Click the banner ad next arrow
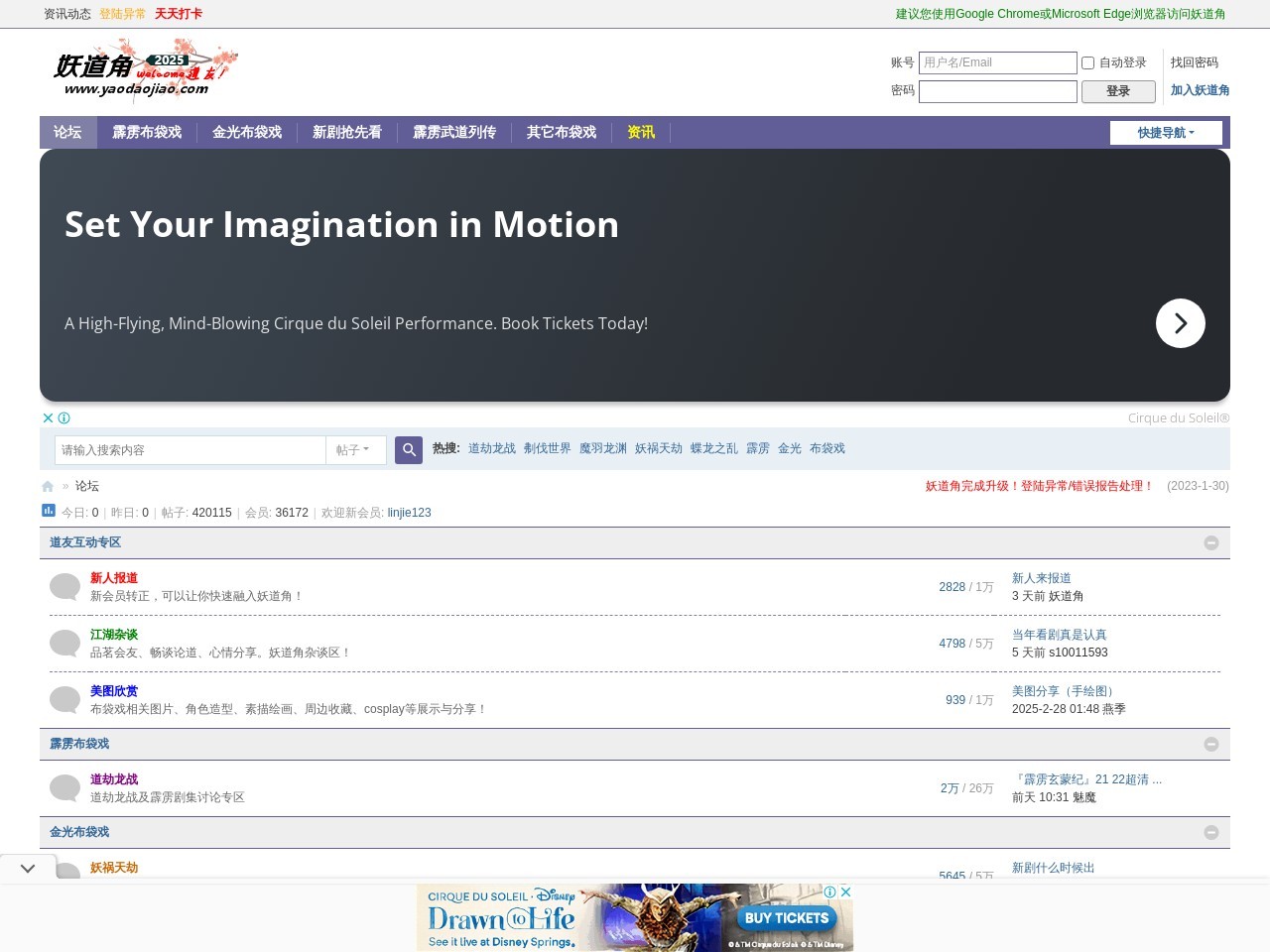Viewport: 1270px width, 952px height. click(1181, 323)
